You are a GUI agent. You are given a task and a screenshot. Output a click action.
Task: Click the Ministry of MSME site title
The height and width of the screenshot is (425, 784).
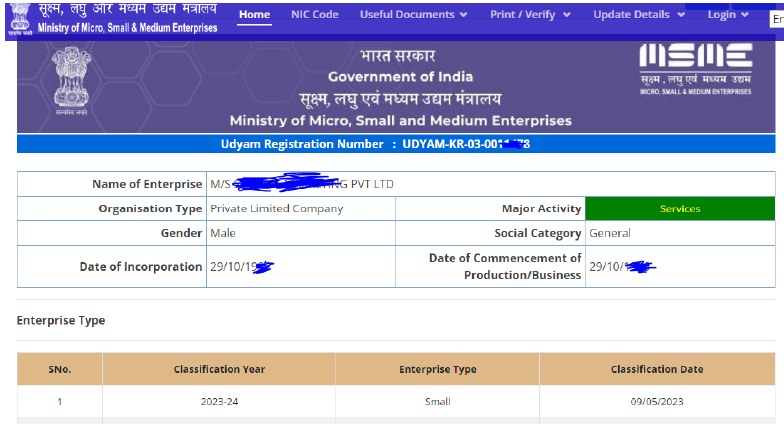[x=128, y=18]
